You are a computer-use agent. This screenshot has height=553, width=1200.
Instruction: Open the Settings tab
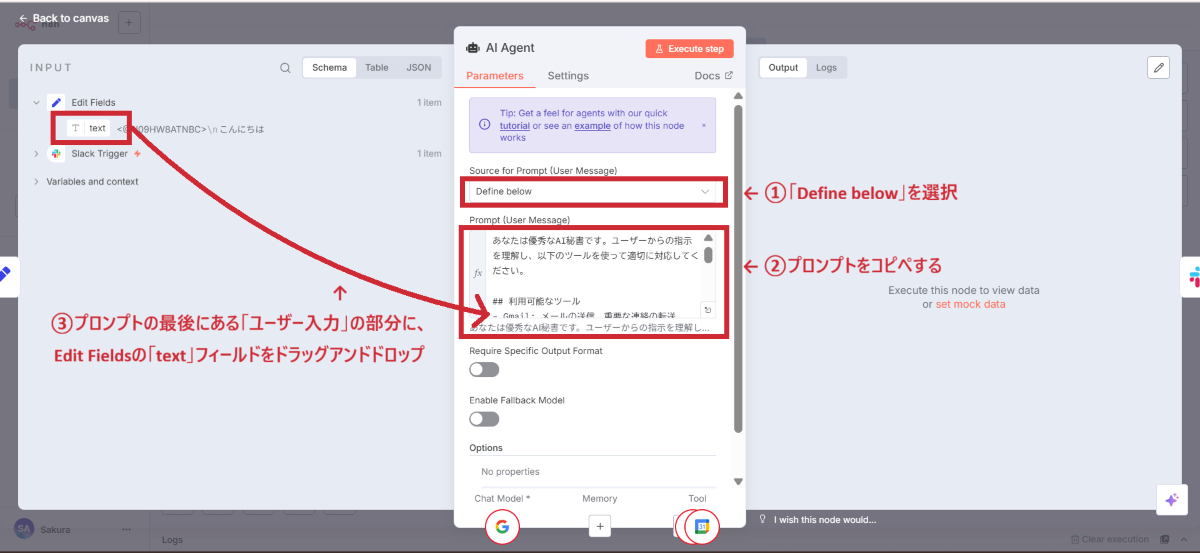pyautogui.click(x=568, y=76)
